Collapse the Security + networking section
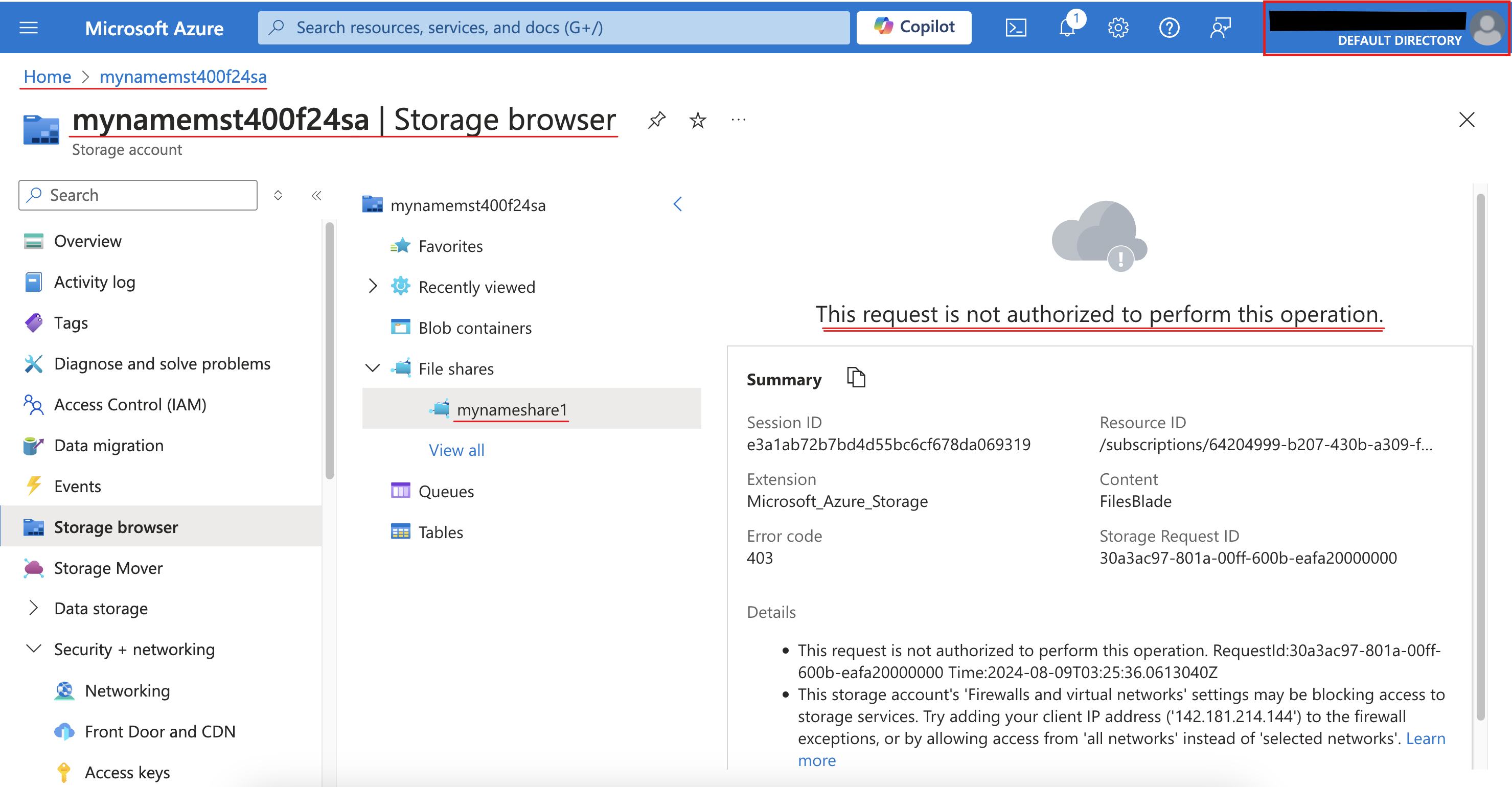 (33, 649)
